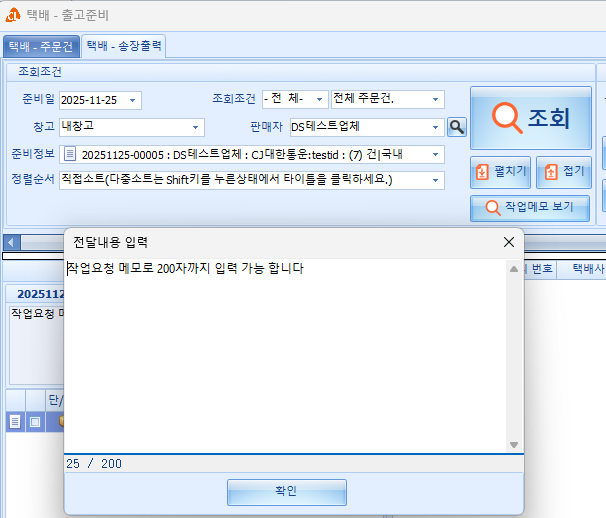Open the 전체 주문건 filter dropdown
Screen dimensions: 606x518
[x=436, y=100]
